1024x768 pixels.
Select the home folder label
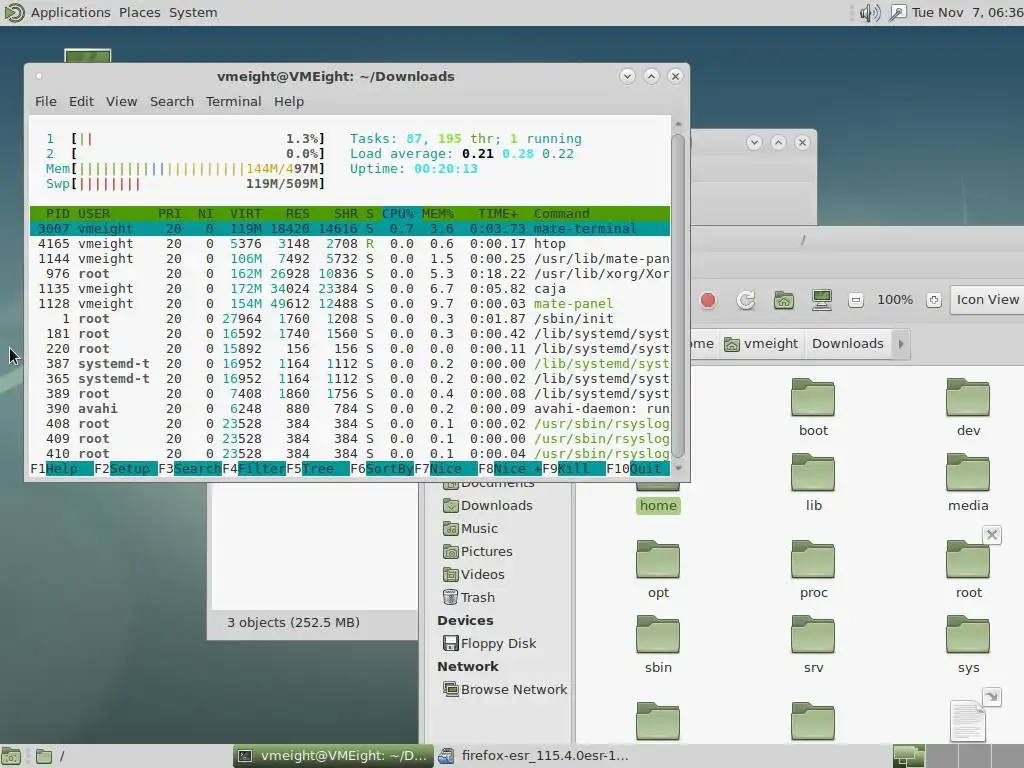658,505
